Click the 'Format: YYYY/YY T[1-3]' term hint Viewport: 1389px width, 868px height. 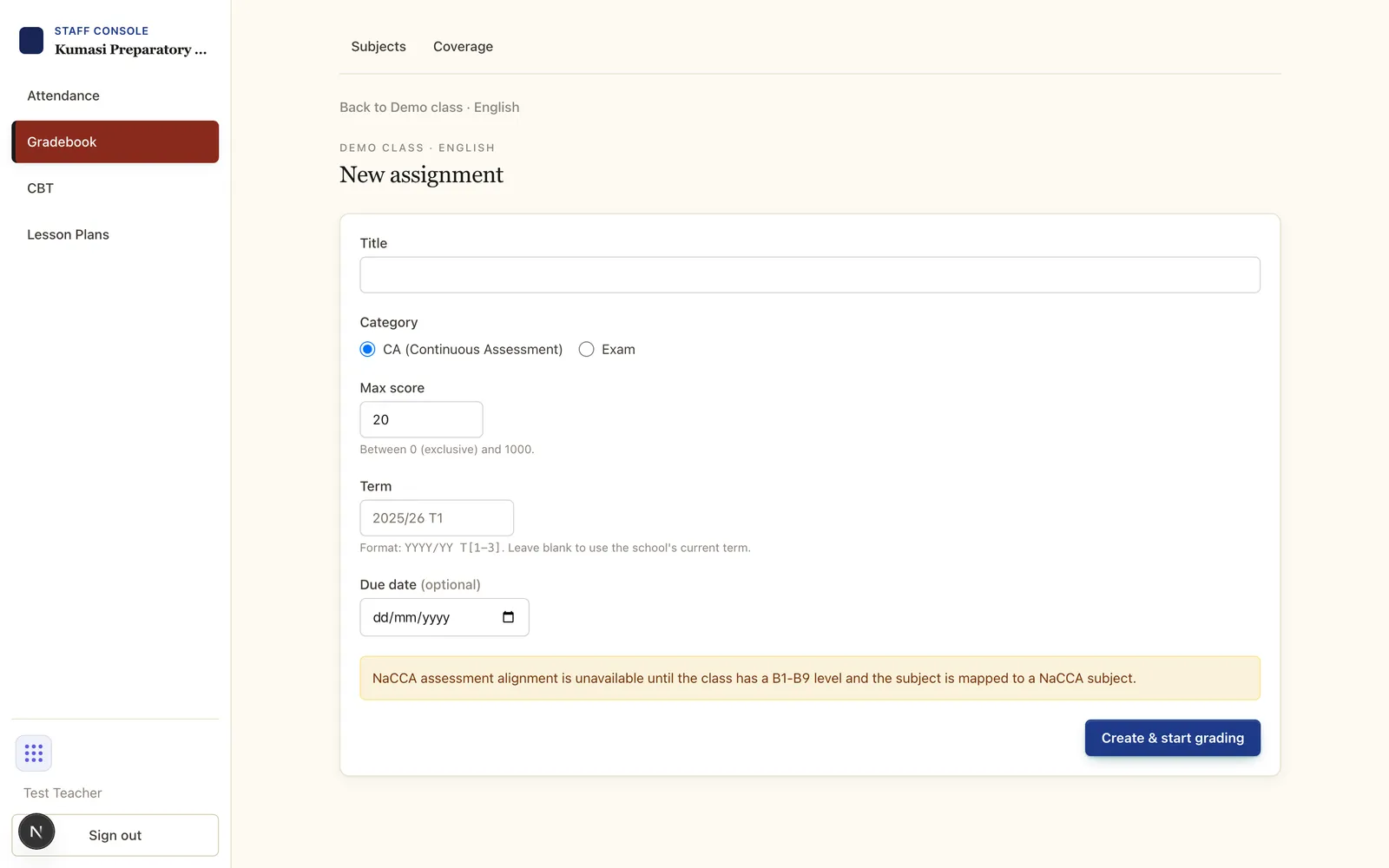(556, 548)
